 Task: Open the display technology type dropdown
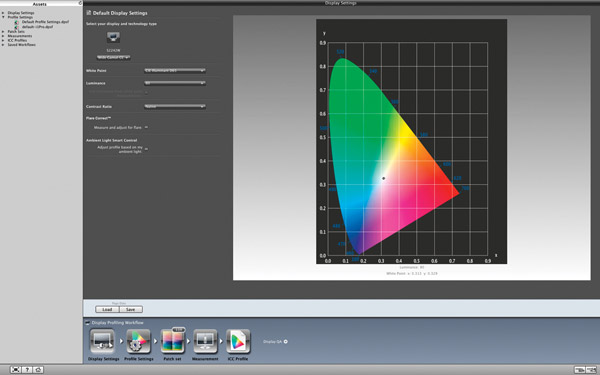113,58
